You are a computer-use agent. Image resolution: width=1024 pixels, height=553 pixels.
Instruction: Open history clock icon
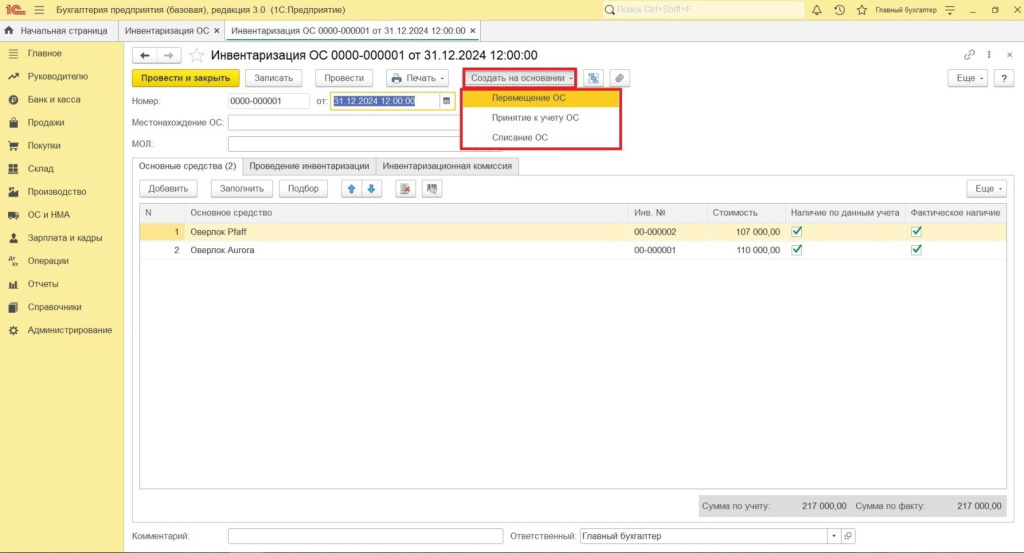(839, 10)
